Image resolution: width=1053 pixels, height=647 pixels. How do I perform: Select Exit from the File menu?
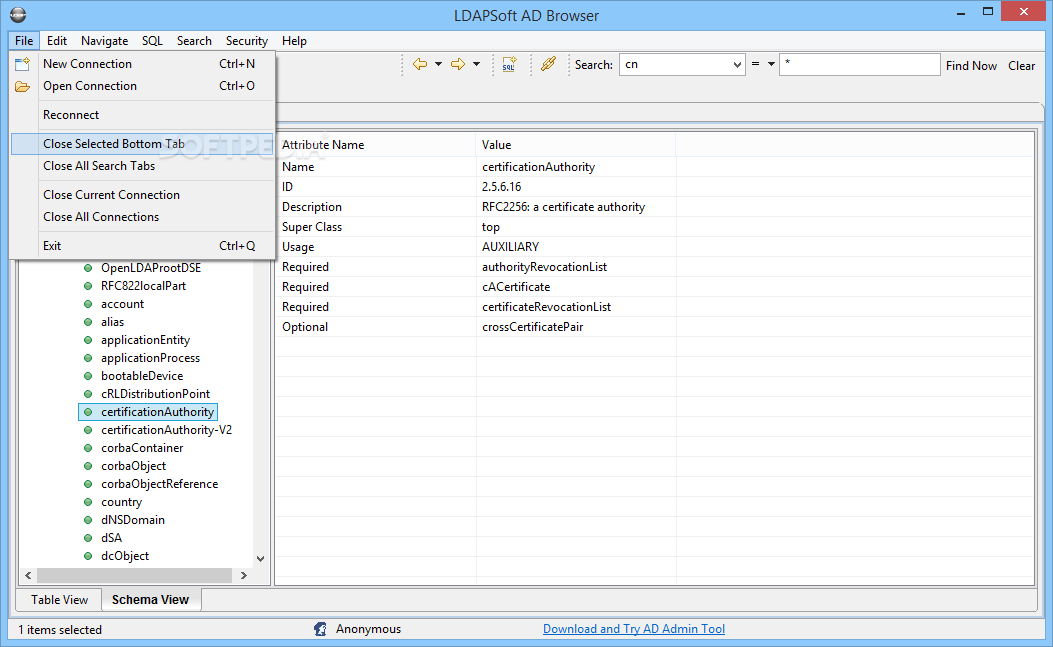(143, 246)
